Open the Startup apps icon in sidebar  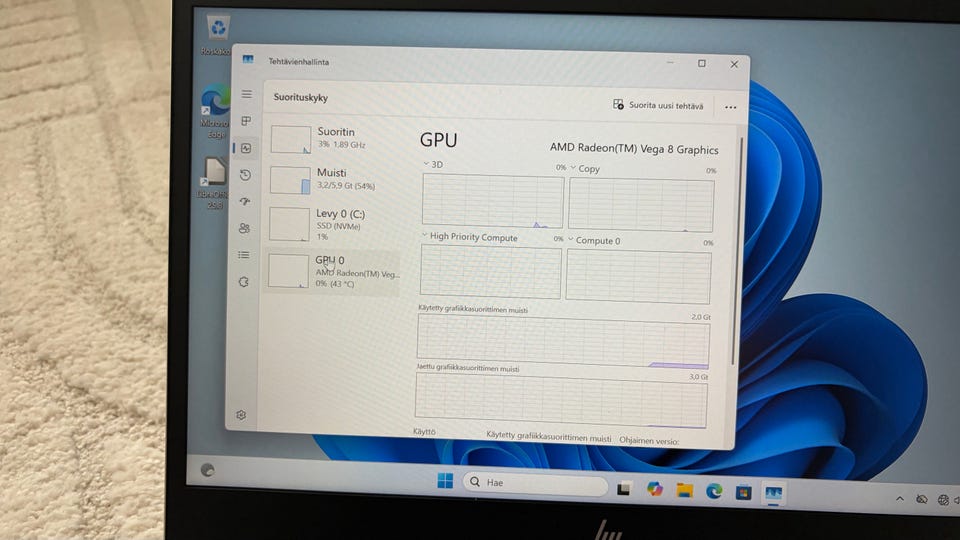pyautogui.click(x=245, y=201)
